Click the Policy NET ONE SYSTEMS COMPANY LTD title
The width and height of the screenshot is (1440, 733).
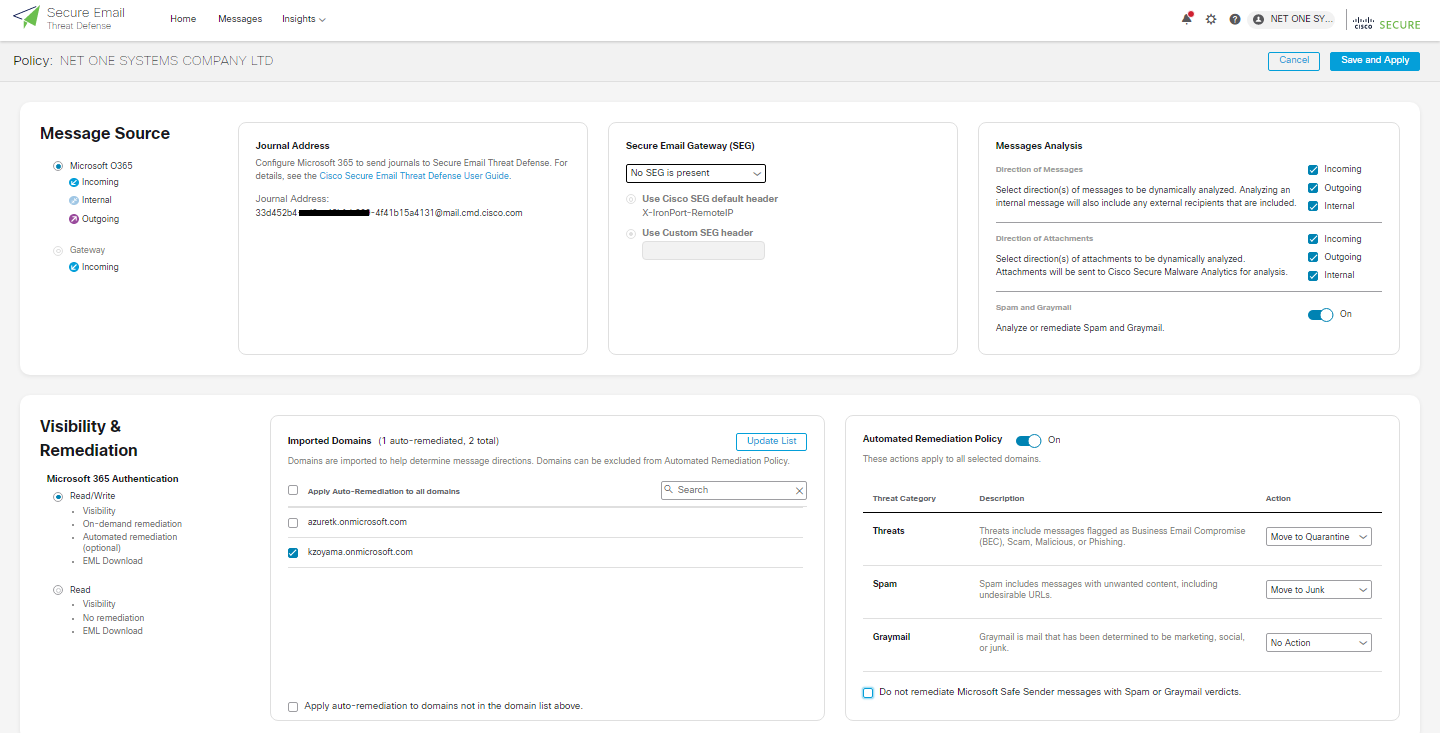(x=143, y=61)
